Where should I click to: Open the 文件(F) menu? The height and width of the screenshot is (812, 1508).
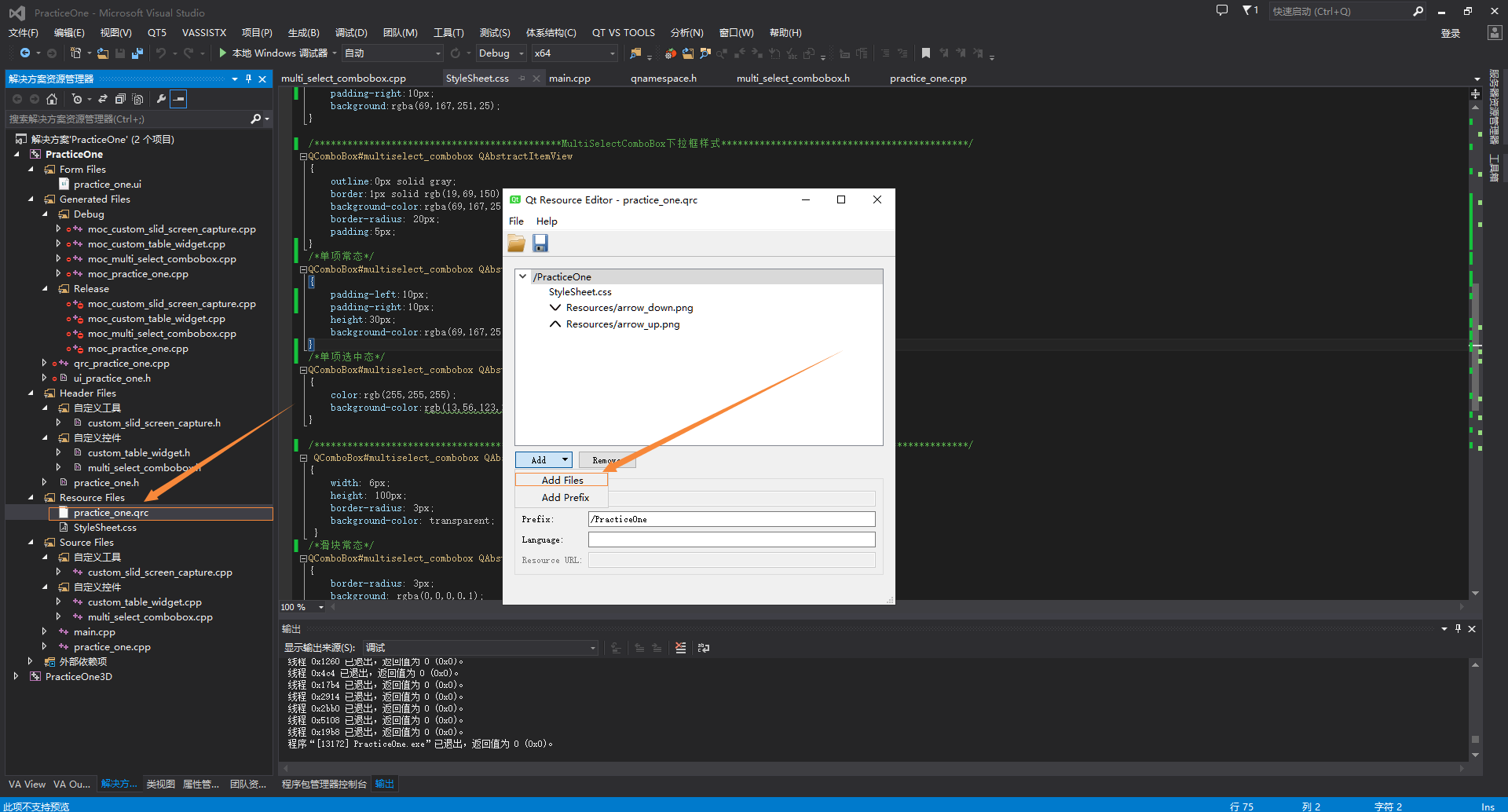(x=24, y=33)
